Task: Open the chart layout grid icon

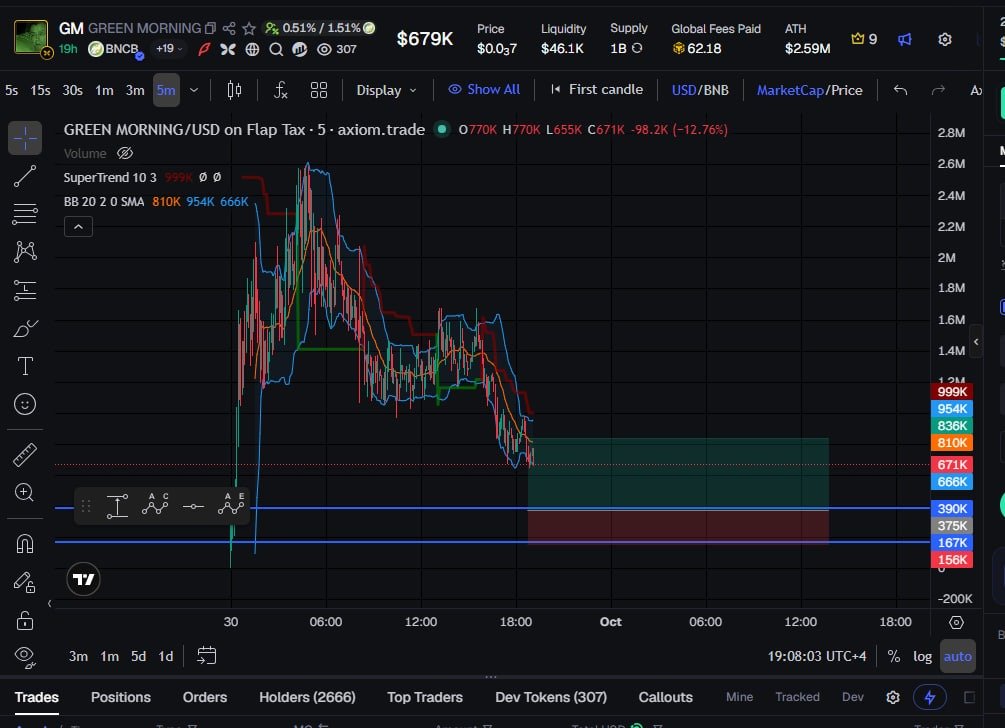Action: tap(319, 90)
